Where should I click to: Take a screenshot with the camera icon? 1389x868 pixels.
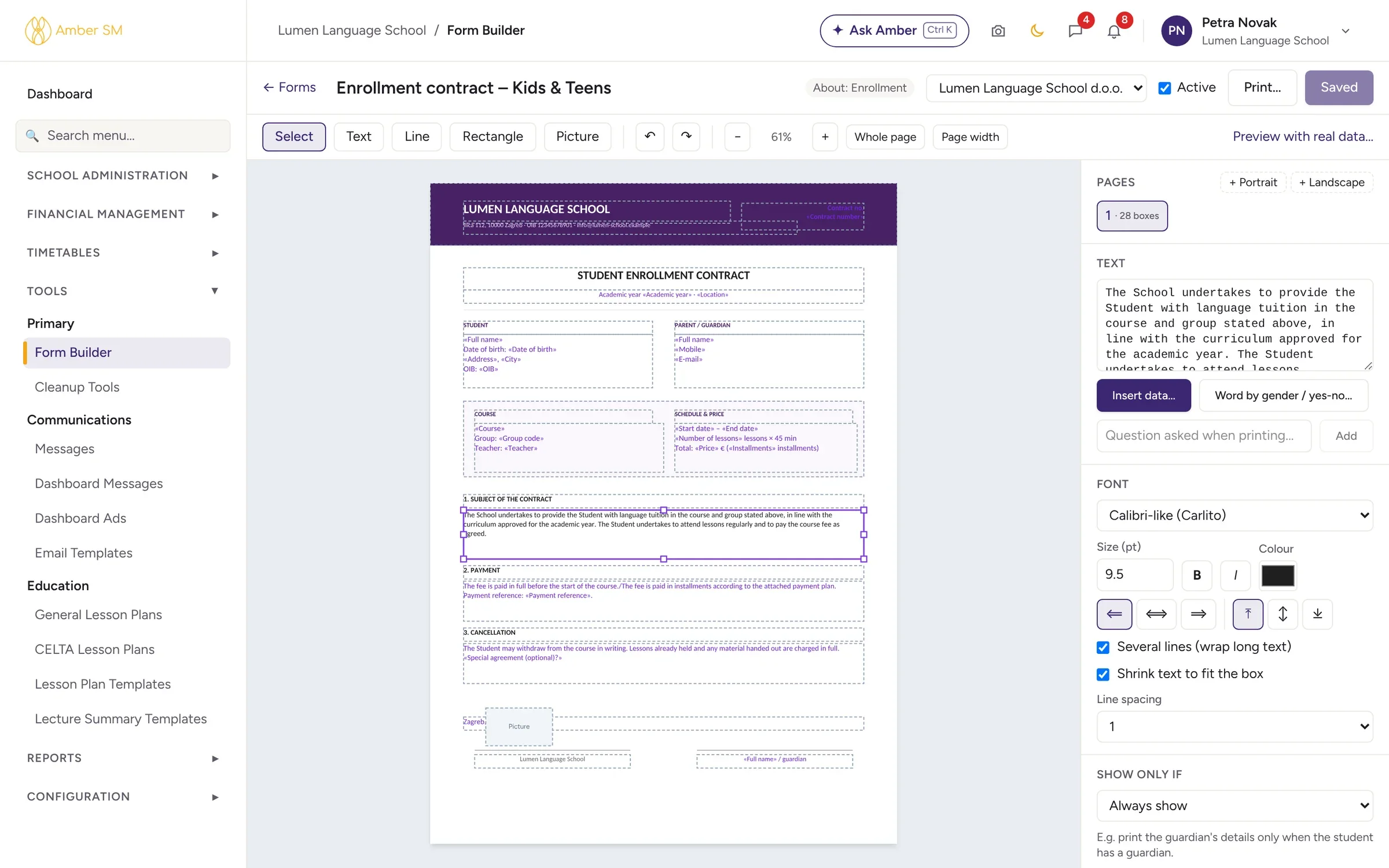pos(998,31)
